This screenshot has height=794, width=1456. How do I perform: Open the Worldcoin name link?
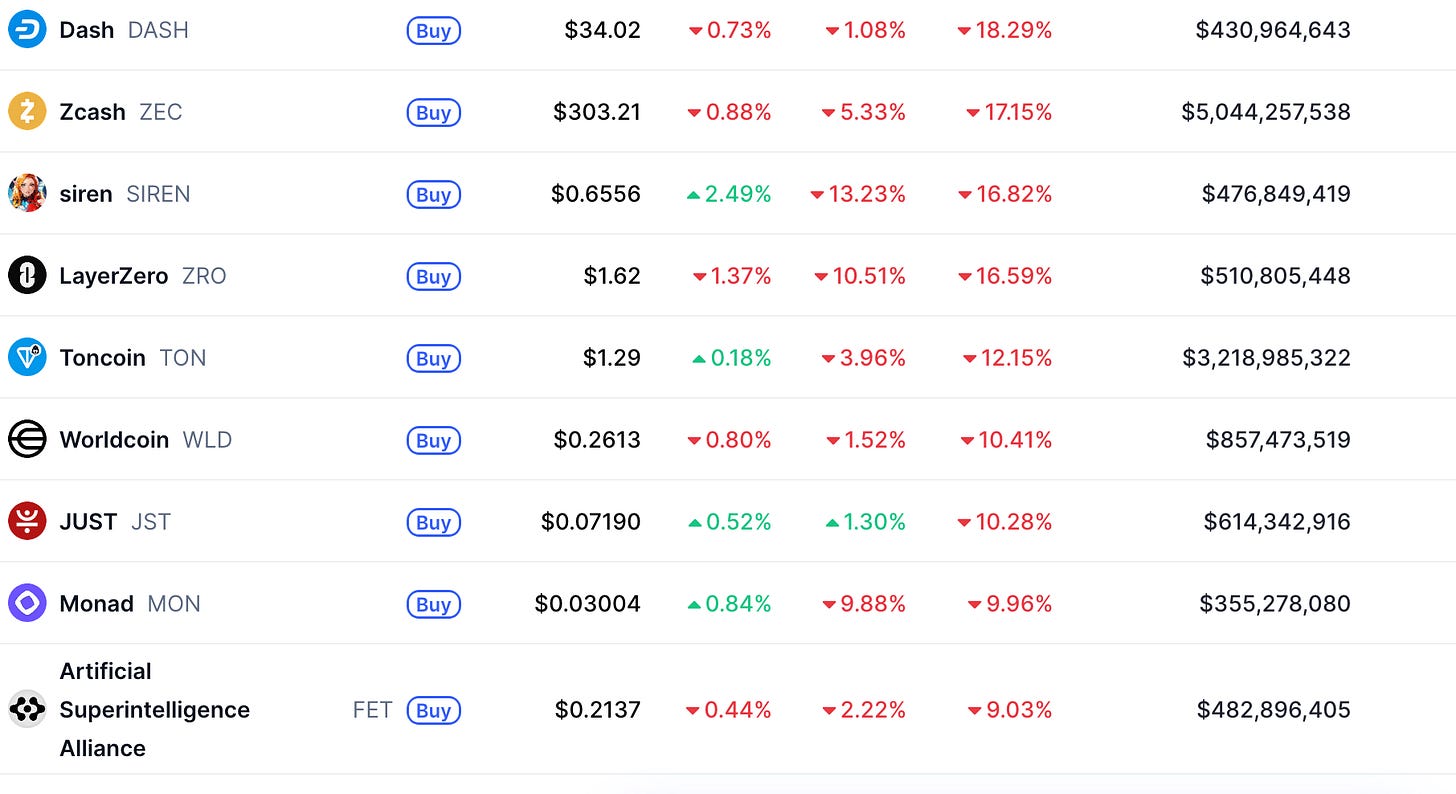pyautogui.click(x=114, y=439)
